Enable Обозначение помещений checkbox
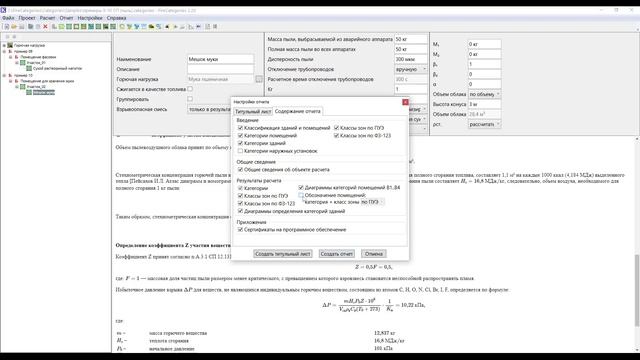Viewport: 640px width, 360px height. (301, 195)
